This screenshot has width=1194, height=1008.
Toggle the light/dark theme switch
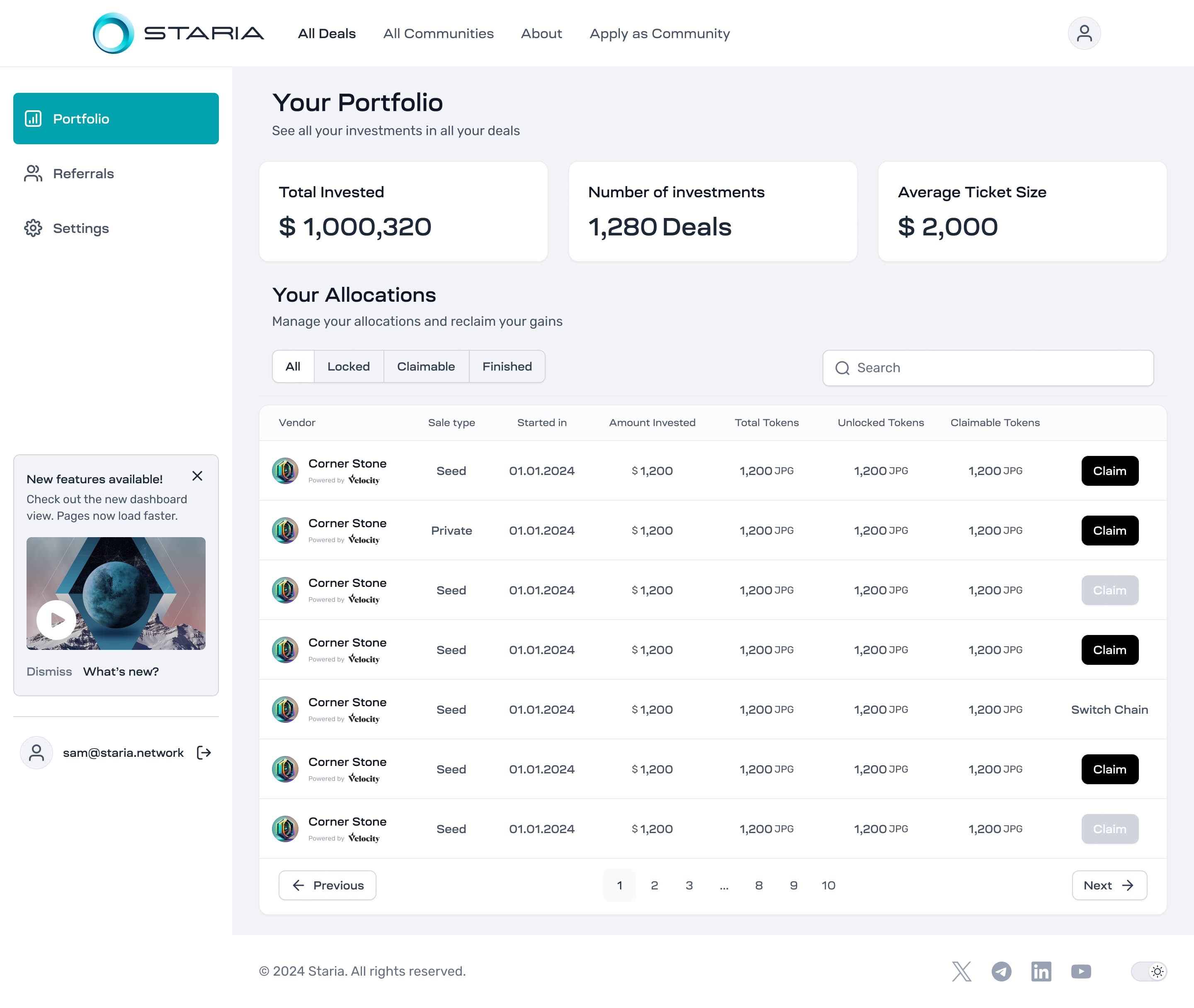[1149, 971]
